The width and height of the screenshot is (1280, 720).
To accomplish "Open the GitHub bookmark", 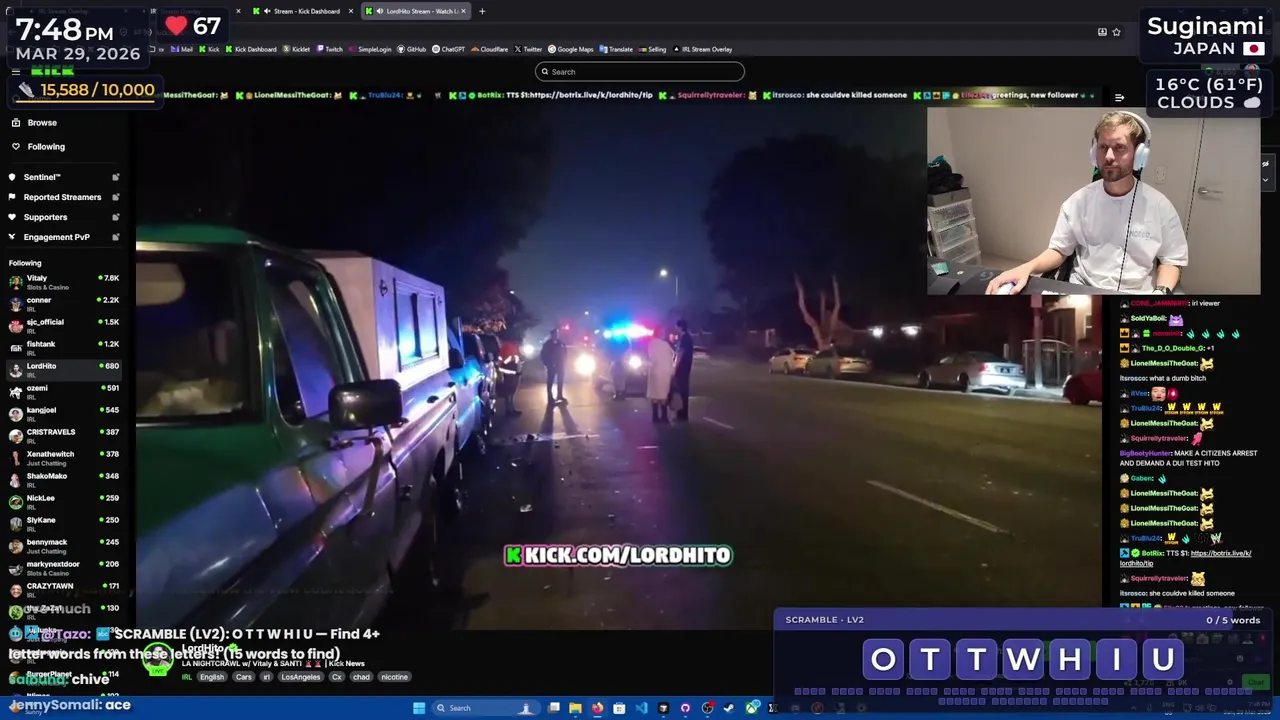I will (412, 49).
